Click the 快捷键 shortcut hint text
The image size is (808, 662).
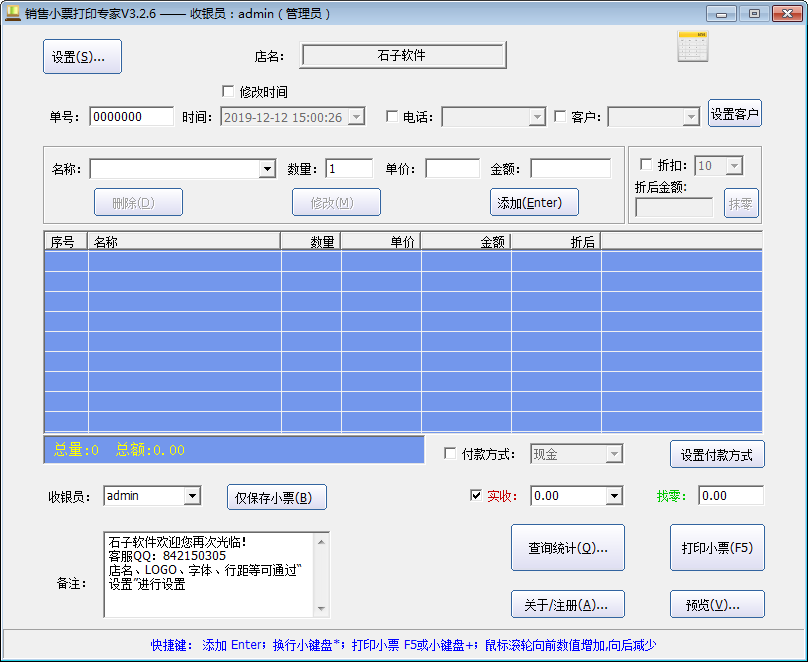pos(403,645)
